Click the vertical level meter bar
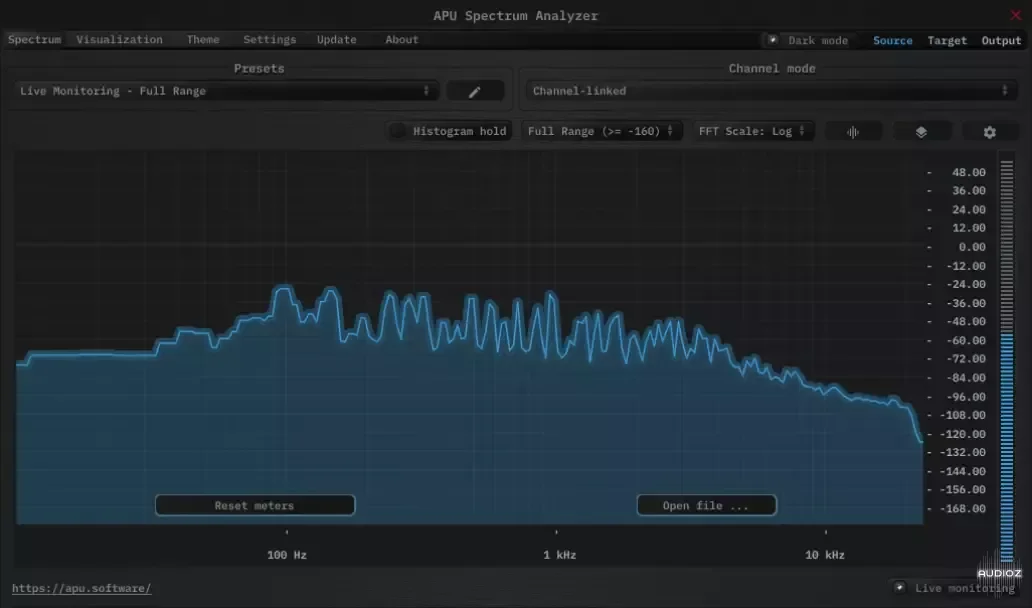 point(1006,359)
